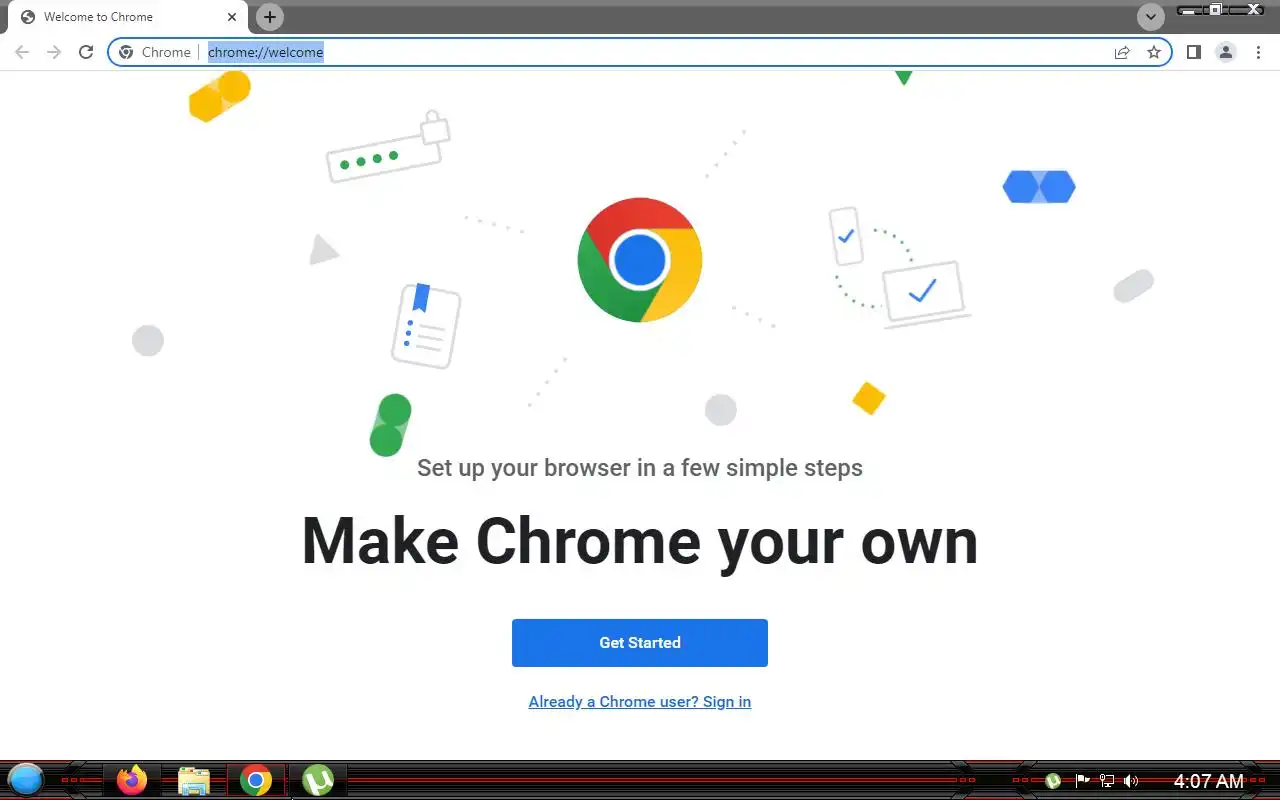
Task: Click the Make Chrome your own heading
Action: coord(640,541)
